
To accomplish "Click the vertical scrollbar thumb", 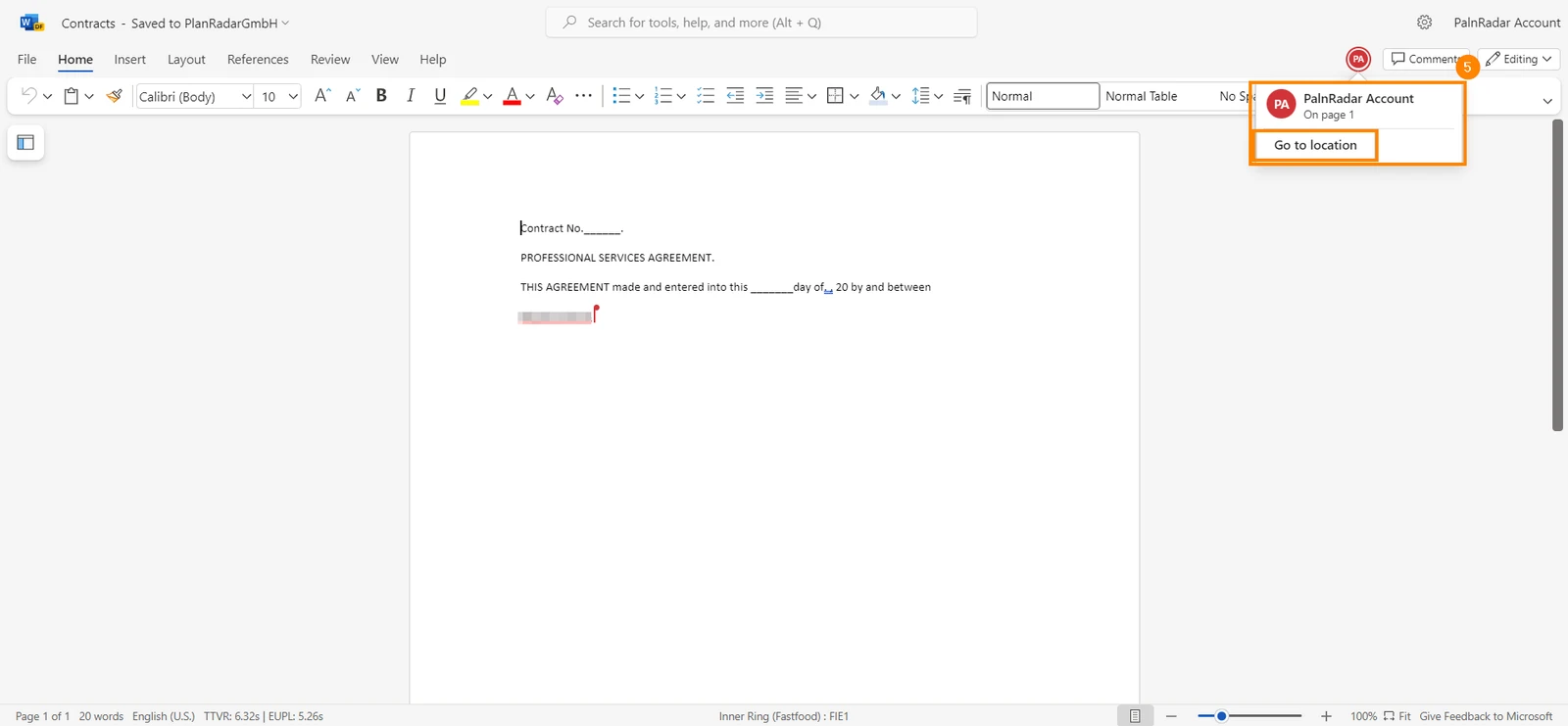I will [x=1557, y=274].
